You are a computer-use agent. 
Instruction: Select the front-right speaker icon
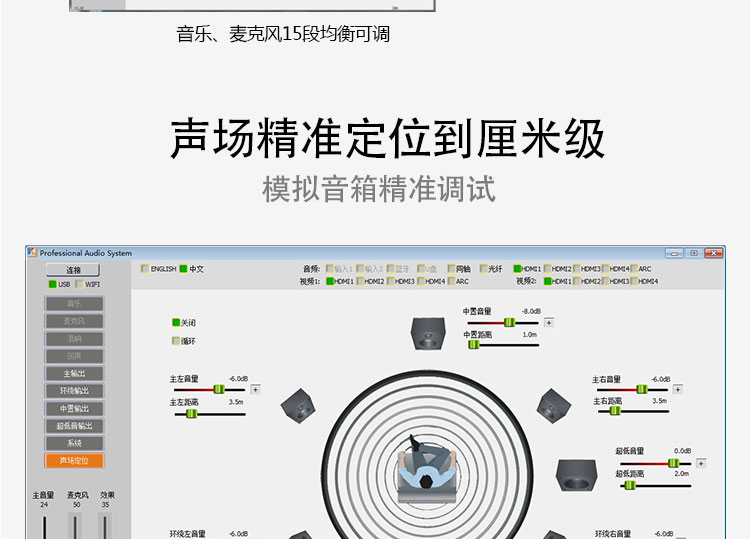click(x=553, y=404)
